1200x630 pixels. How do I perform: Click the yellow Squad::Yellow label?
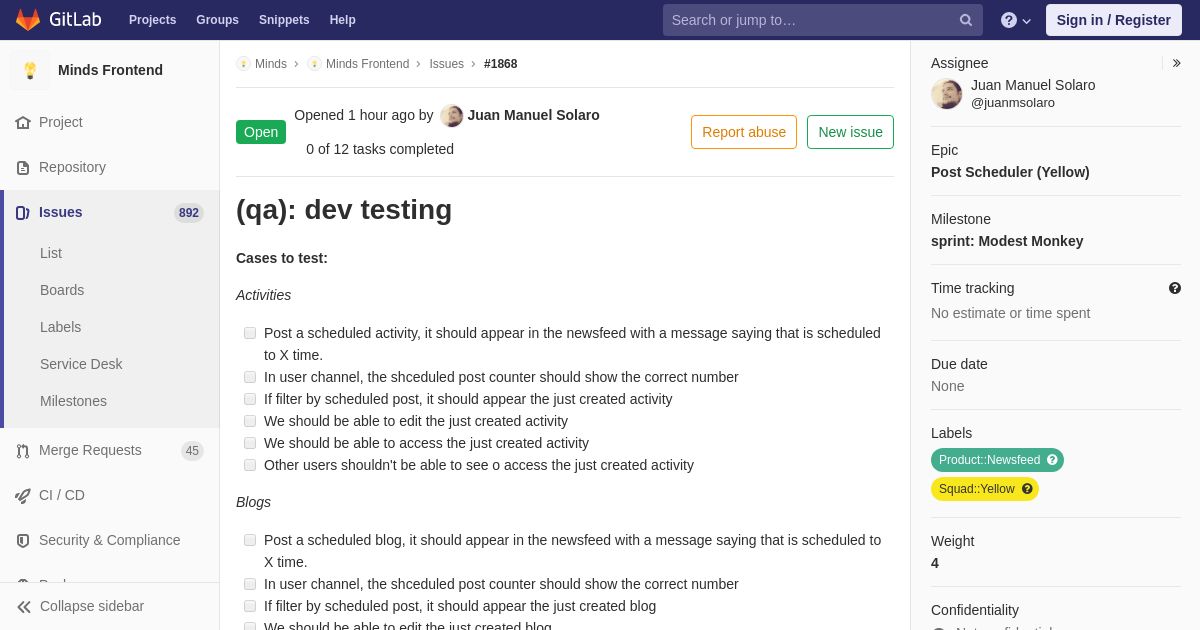click(x=976, y=489)
